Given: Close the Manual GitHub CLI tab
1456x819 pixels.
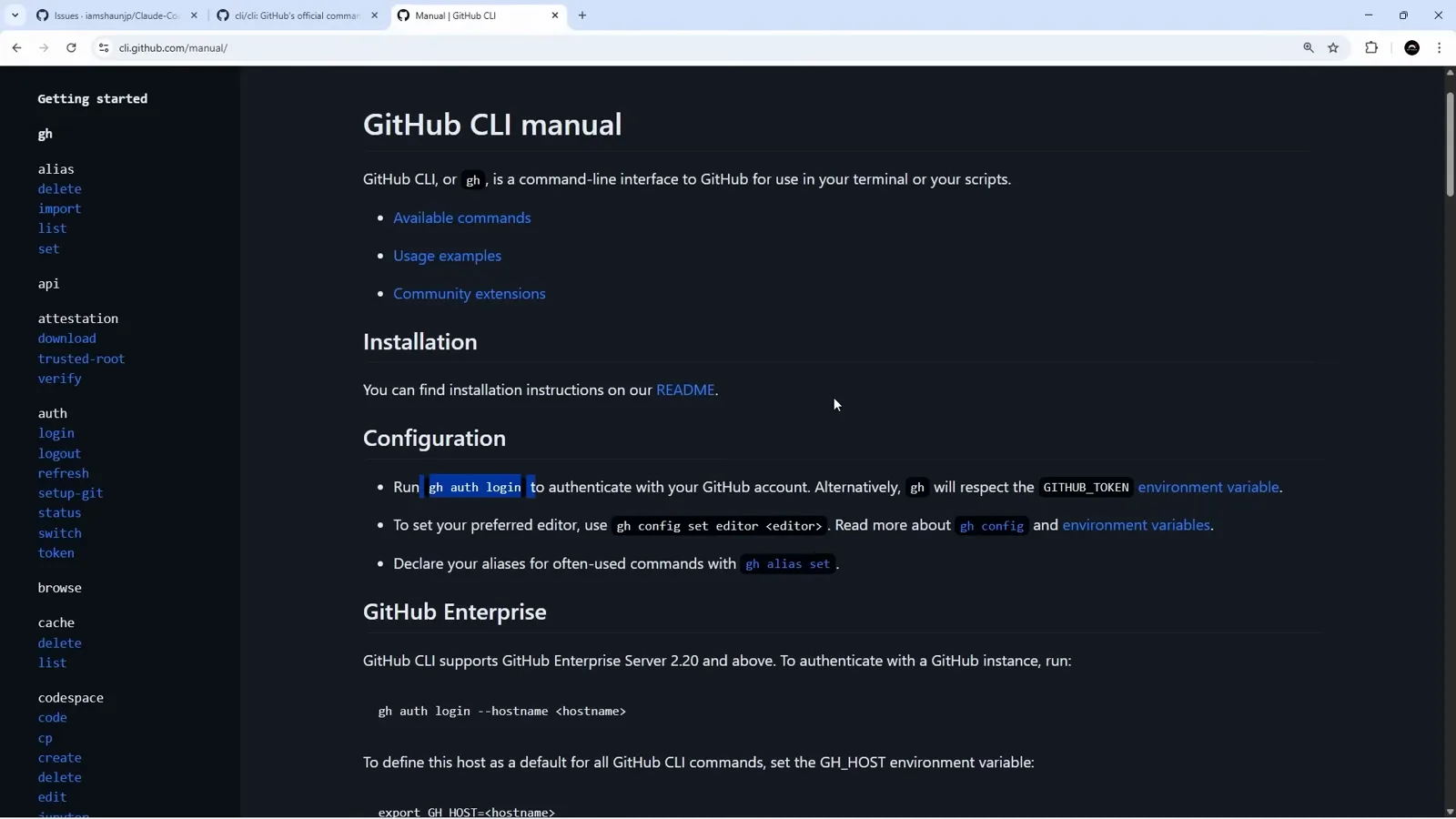Looking at the screenshot, I should [555, 15].
